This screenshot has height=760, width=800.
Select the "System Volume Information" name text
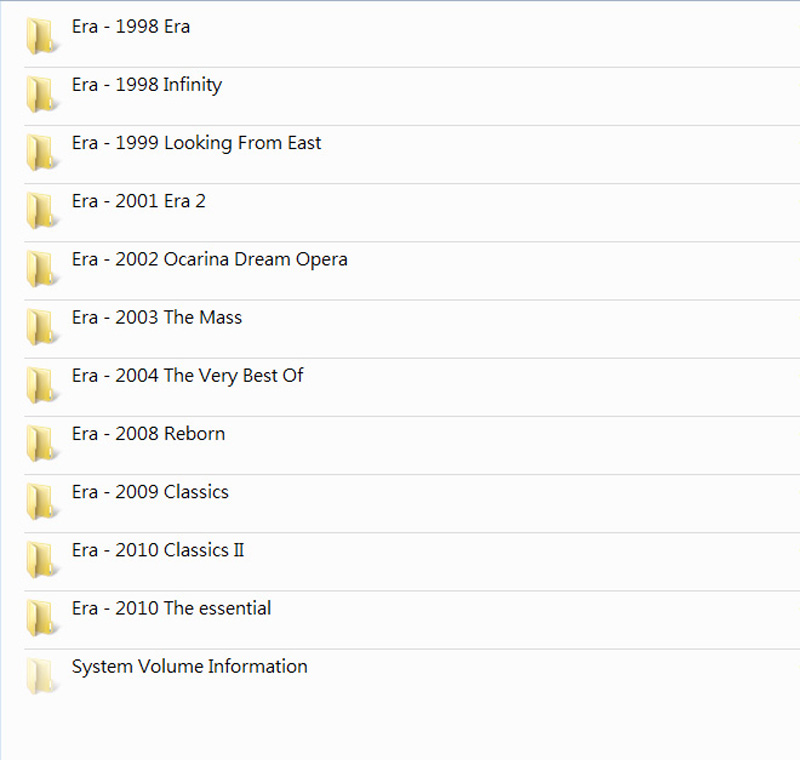(189, 666)
